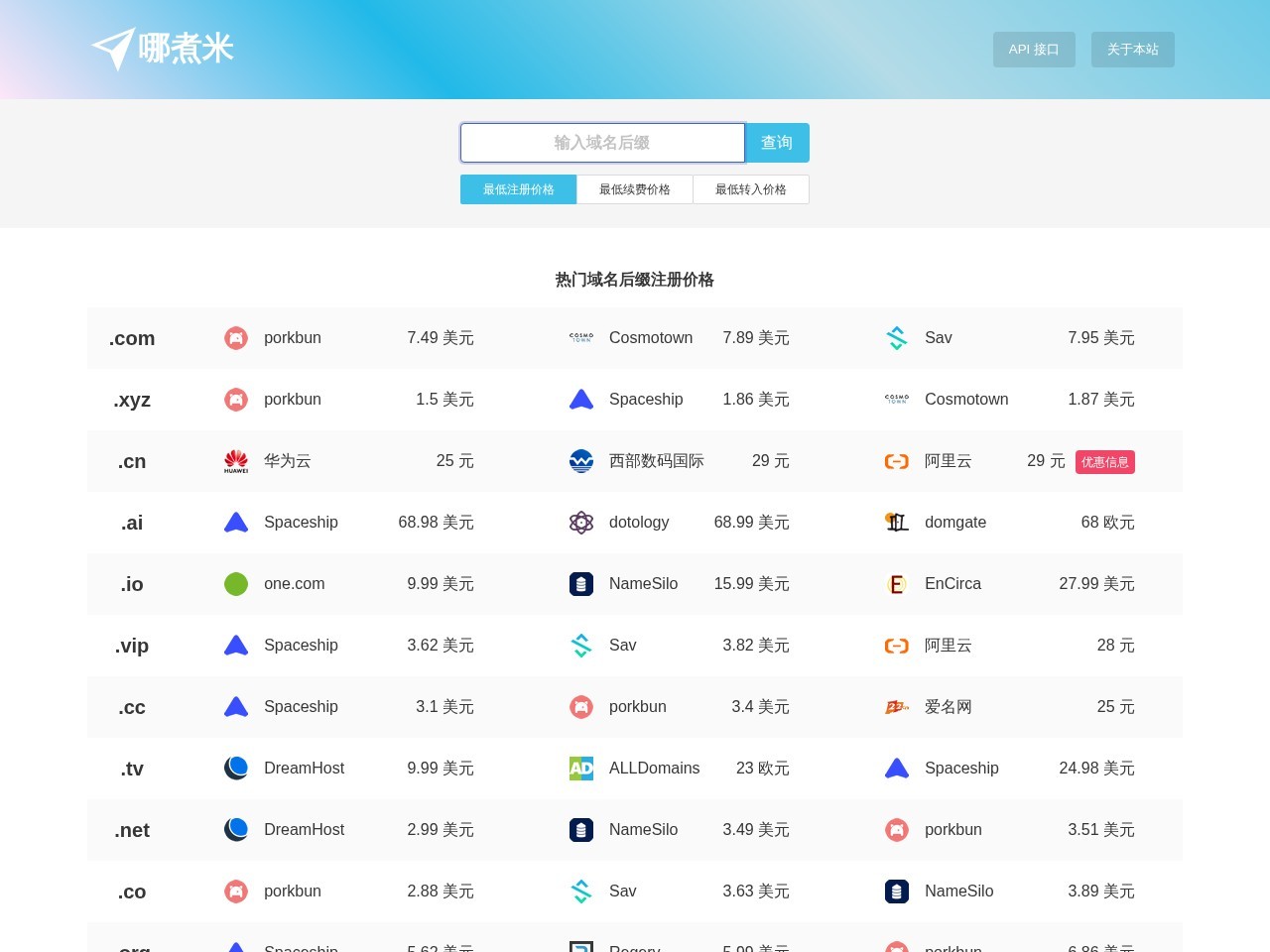1270x952 pixels.
Task: Open the .cn suffix link
Action: (x=132, y=461)
